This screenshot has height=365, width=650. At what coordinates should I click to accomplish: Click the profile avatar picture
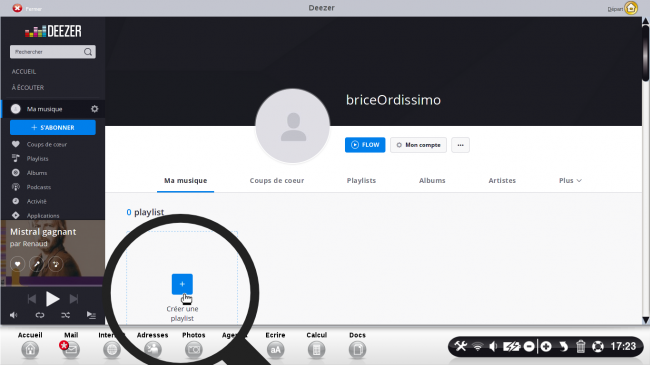(293, 126)
